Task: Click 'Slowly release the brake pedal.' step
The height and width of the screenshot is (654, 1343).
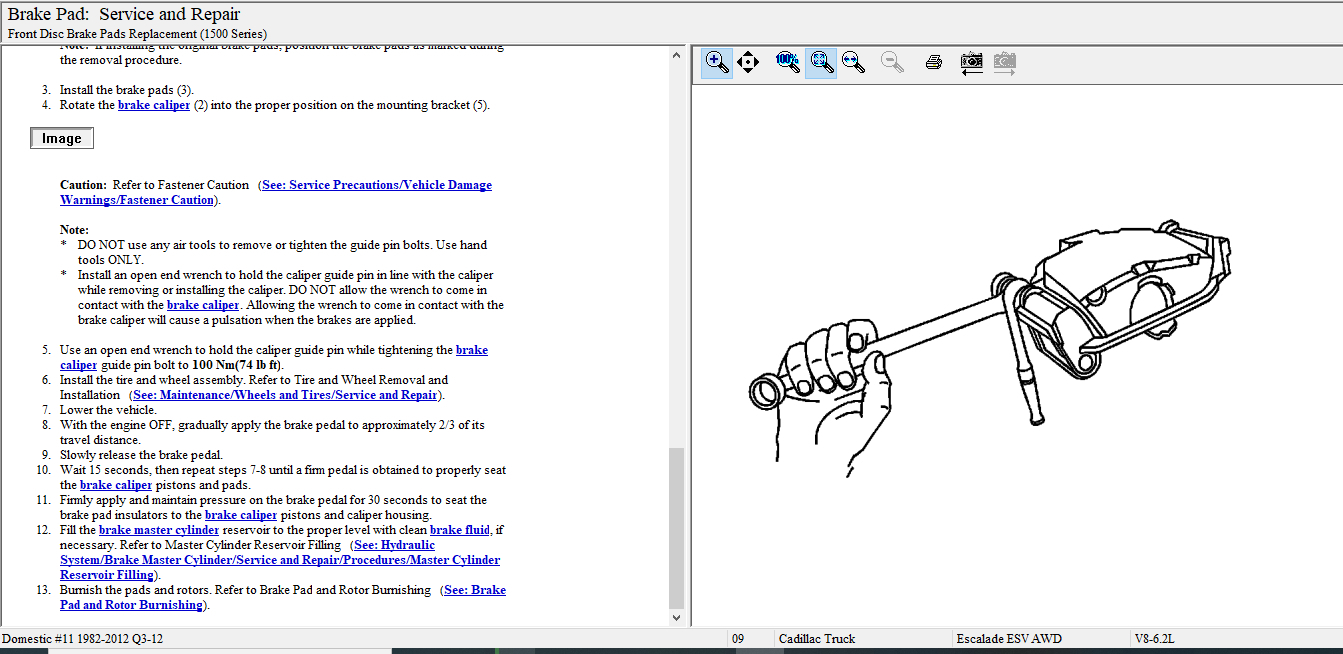Action: pos(141,455)
